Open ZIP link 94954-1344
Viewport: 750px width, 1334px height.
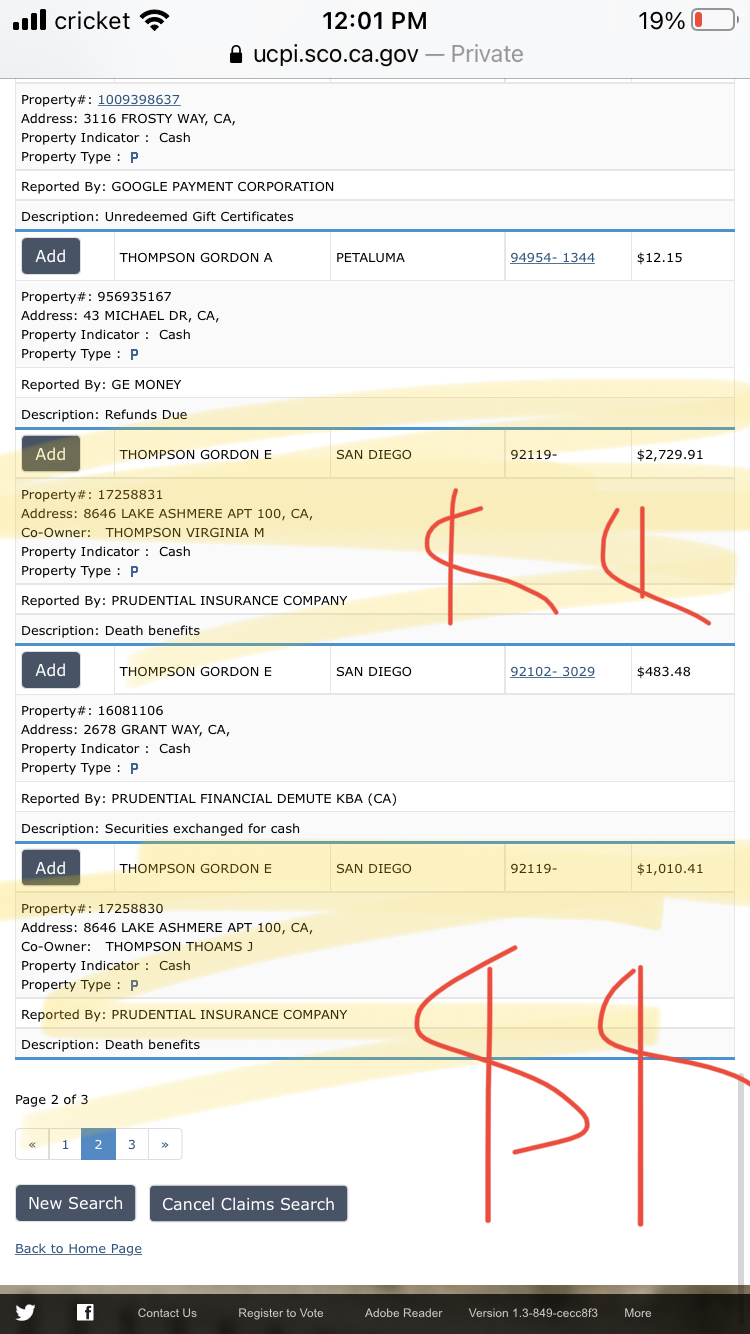point(552,257)
